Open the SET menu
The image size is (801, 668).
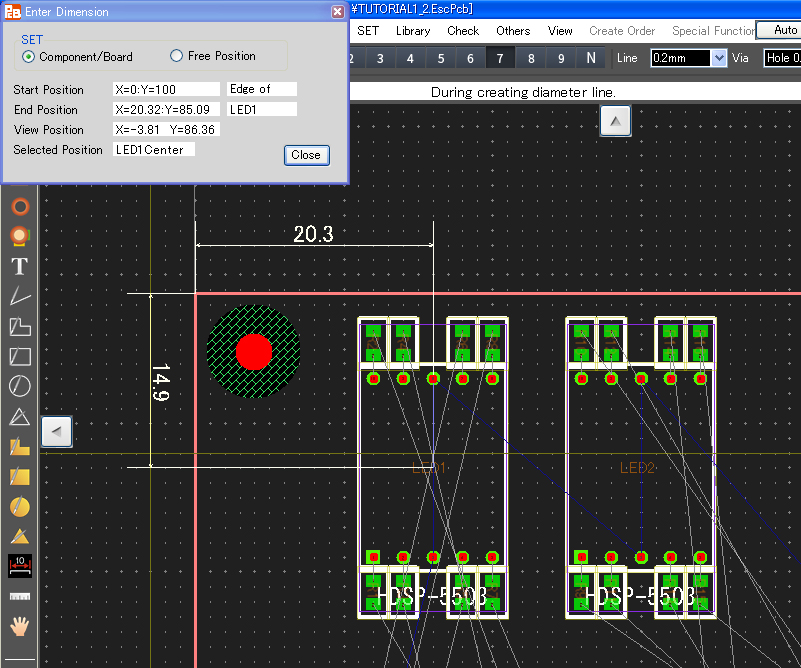click(x=368, y=31)
